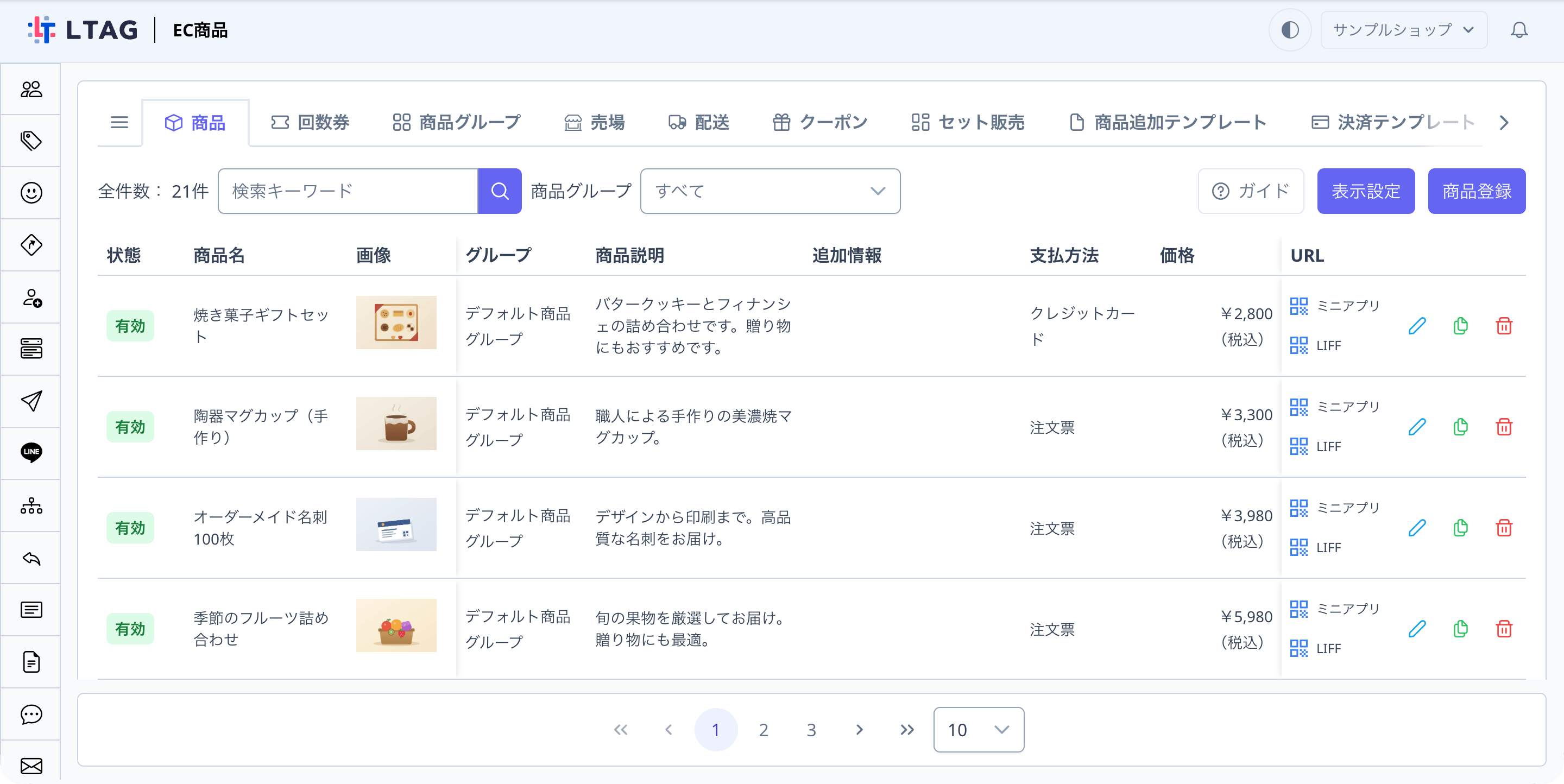Delete 季節のフルーツ詰め合わせ with trash icon

point(1504,629)
